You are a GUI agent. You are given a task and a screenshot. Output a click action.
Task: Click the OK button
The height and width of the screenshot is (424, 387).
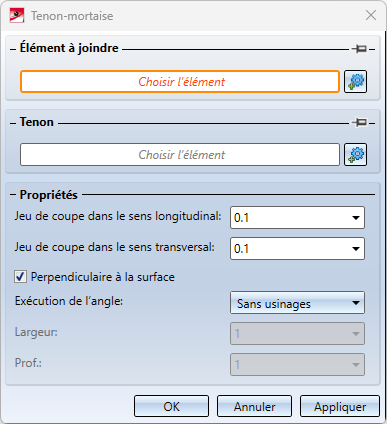(x=172, y=406)
